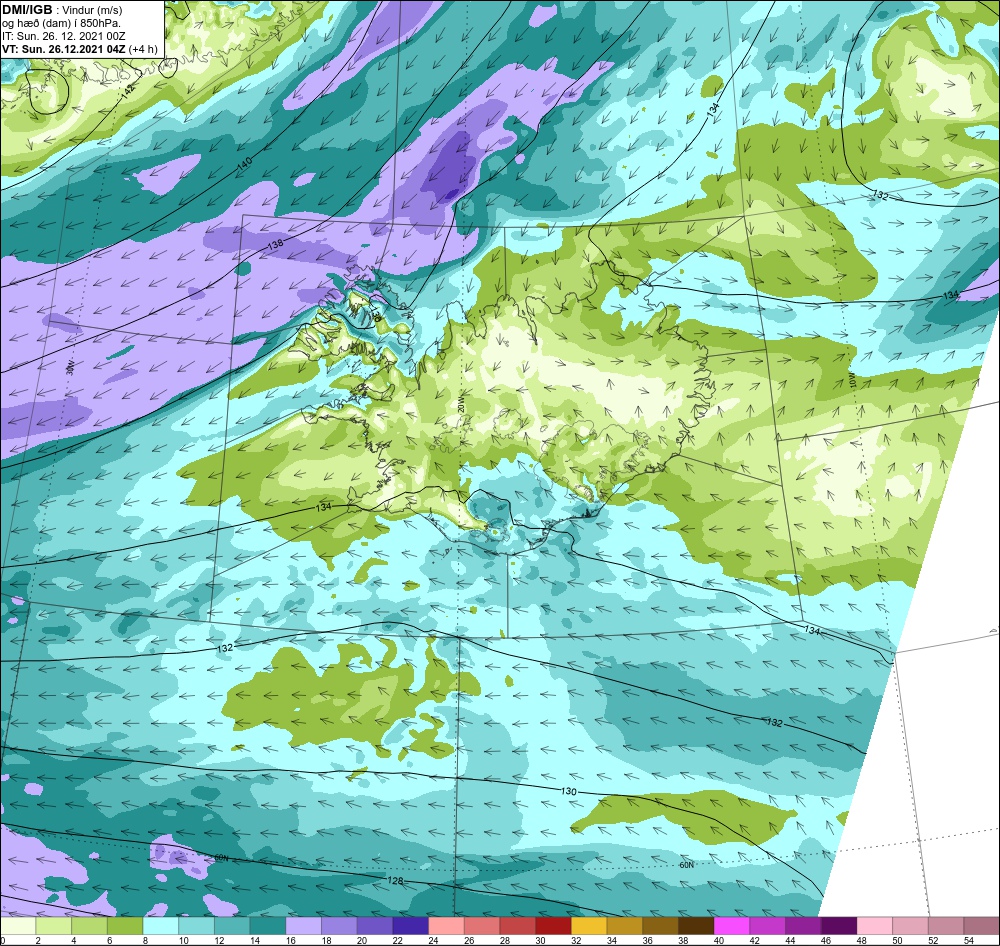1000x946 pixels.
Task: Click the '10W' longitude label
Action: (853, 381)
